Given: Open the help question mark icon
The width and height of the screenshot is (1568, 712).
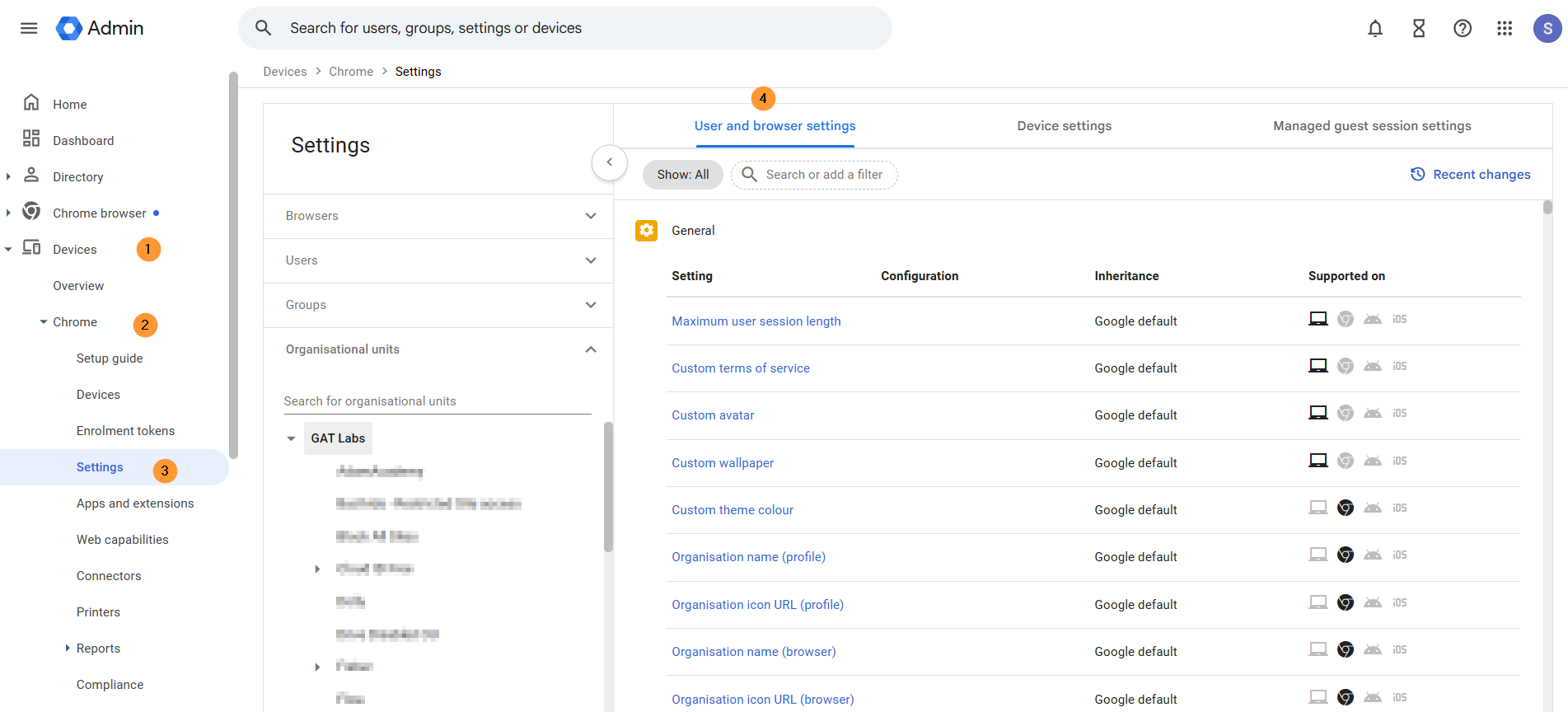Looking at the screenshot, I should pyautogui.click(x=1463, y=28).
